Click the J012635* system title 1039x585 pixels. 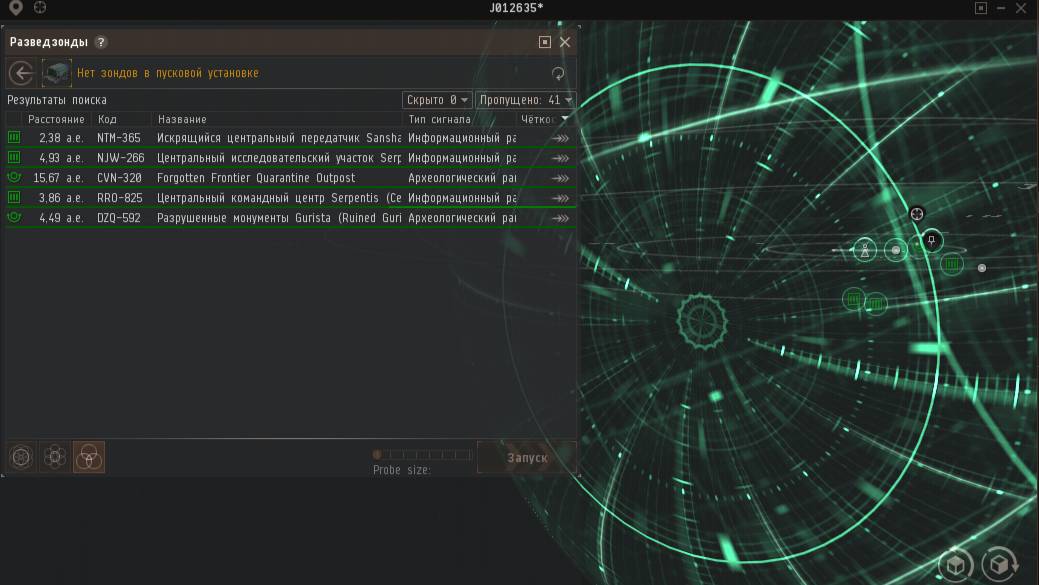click(516, 8)
